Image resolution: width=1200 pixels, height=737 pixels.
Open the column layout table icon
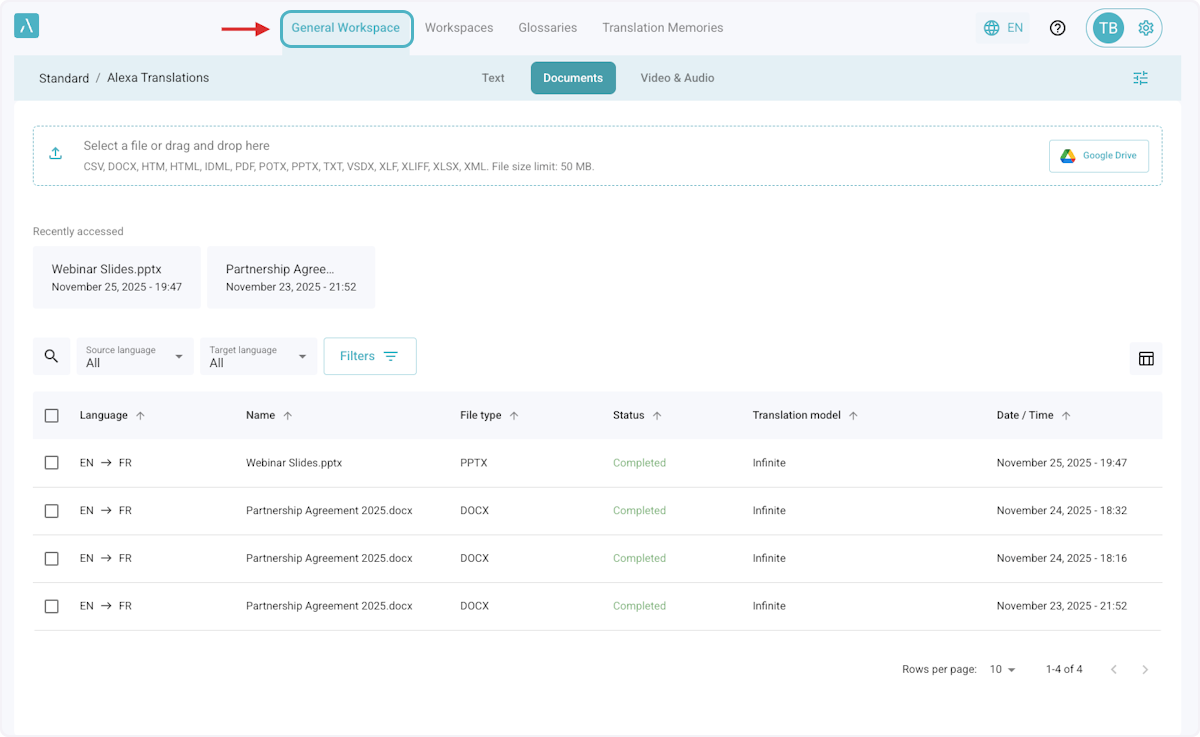coord(1146,358)
